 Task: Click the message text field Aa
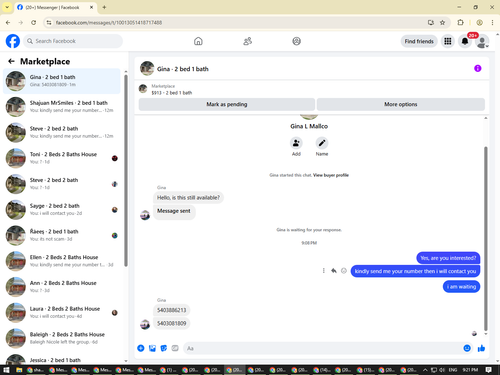tap(322, 348)
